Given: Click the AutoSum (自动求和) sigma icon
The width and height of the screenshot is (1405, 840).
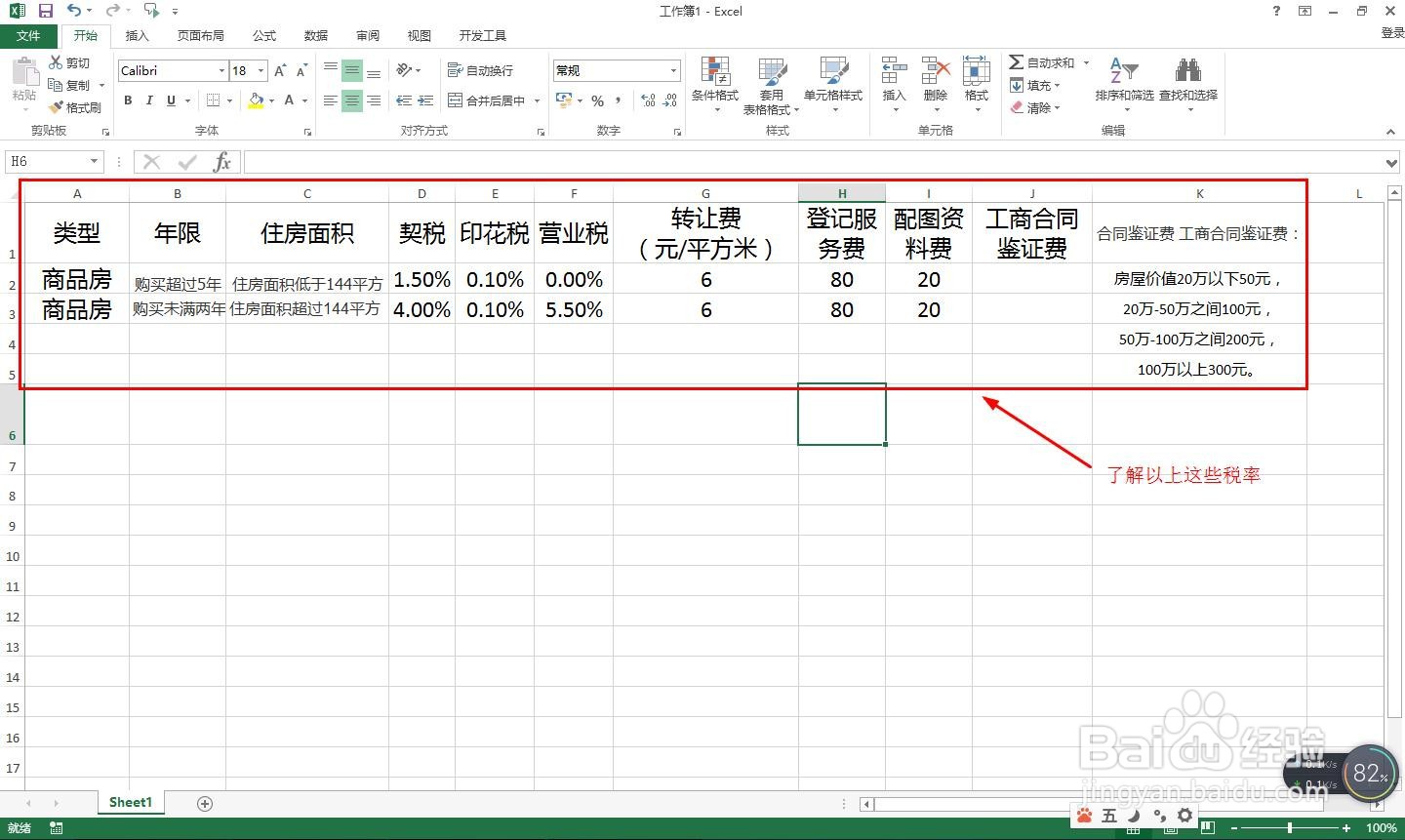Looking at the screenshot, I should click(x=1017, y=62).
